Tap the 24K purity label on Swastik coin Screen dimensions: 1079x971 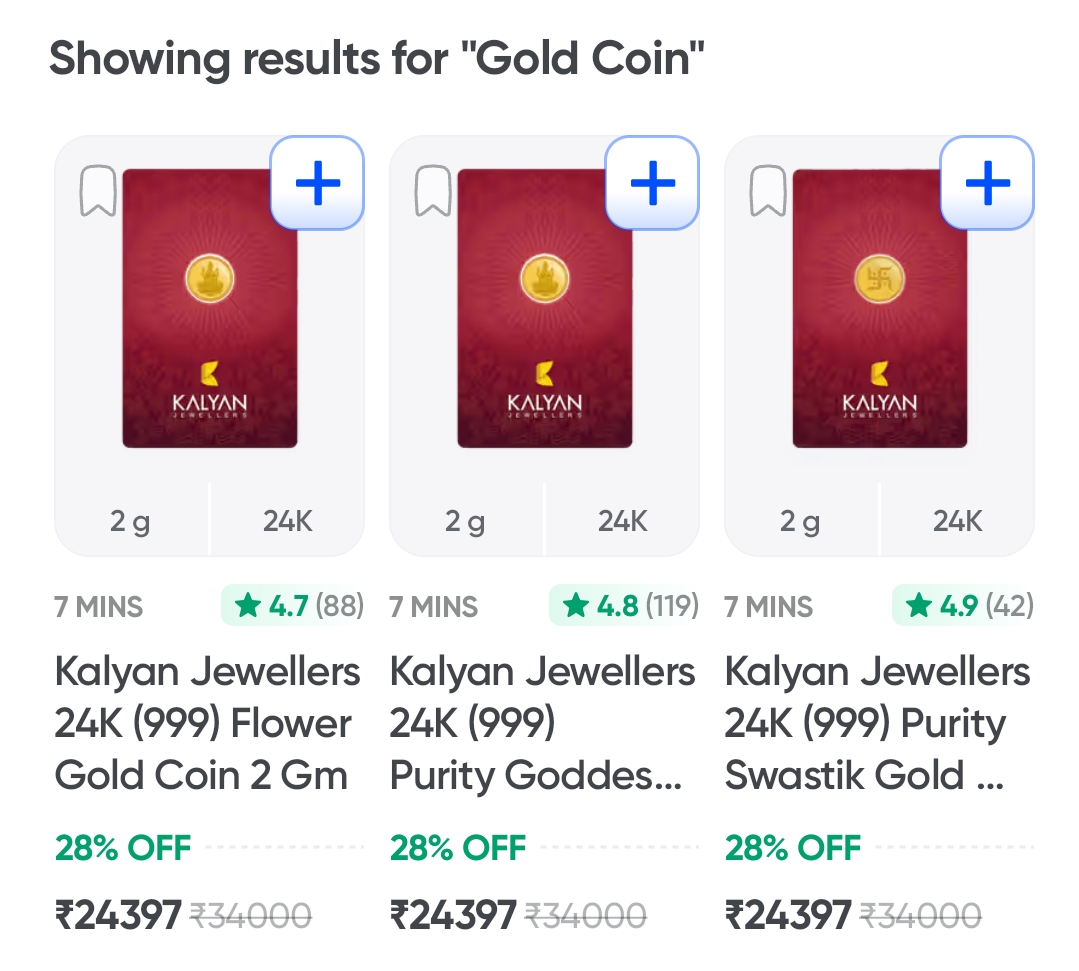(x=958, y=521)
